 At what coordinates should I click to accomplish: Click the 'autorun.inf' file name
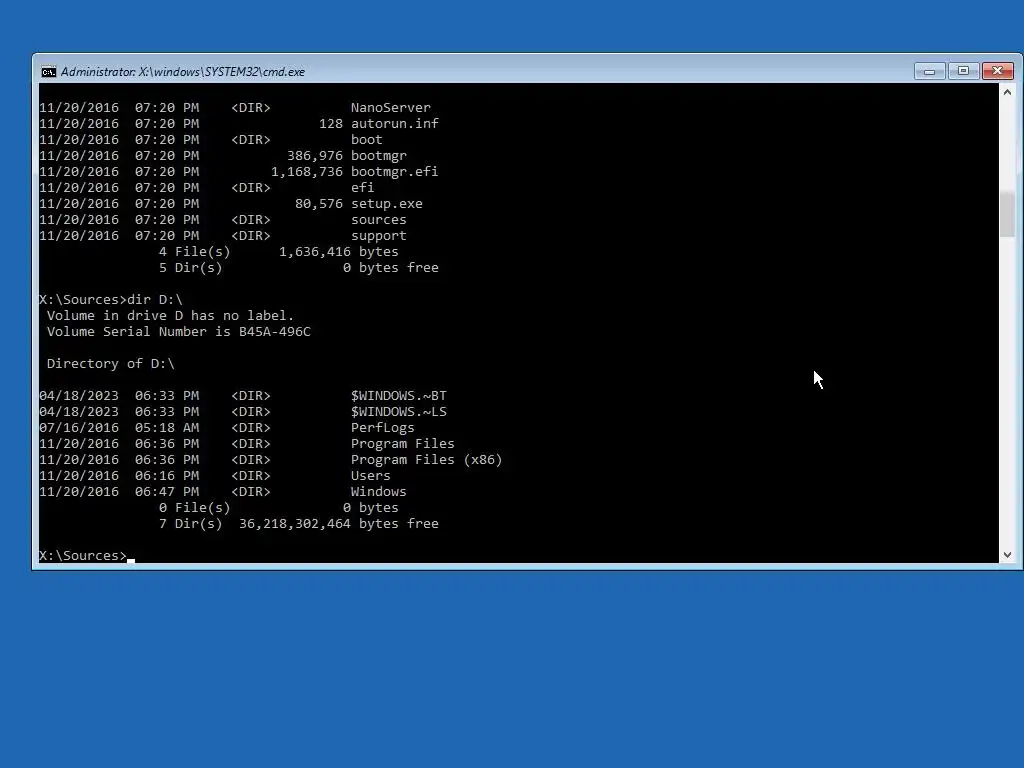coord(394,123)
